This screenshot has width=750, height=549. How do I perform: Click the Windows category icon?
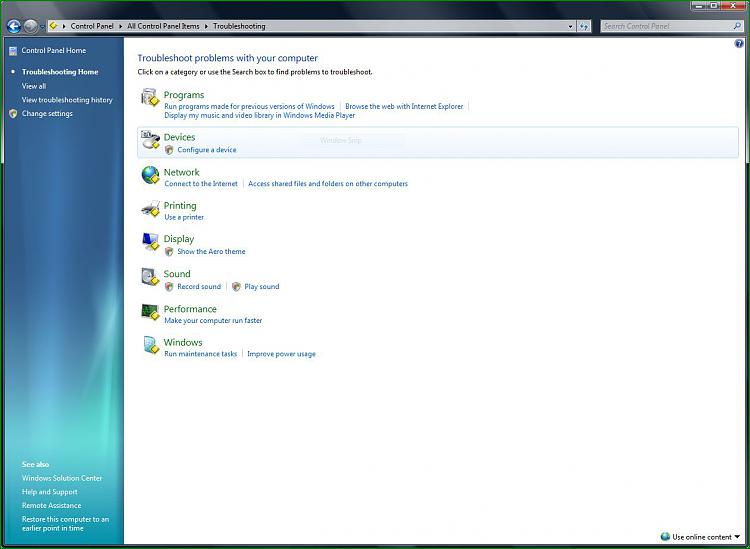(x=151, y=345)
